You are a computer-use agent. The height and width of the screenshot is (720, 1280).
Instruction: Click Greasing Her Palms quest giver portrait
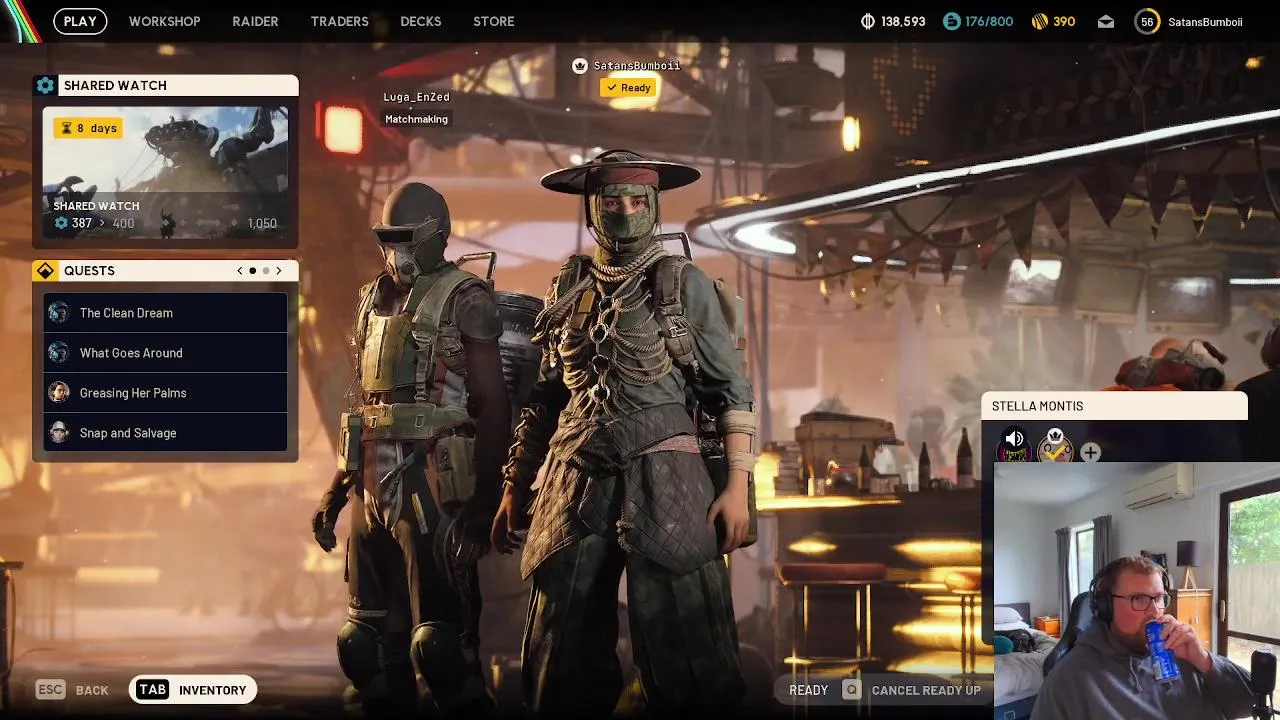pyautogui.click(x=59, y=393)
